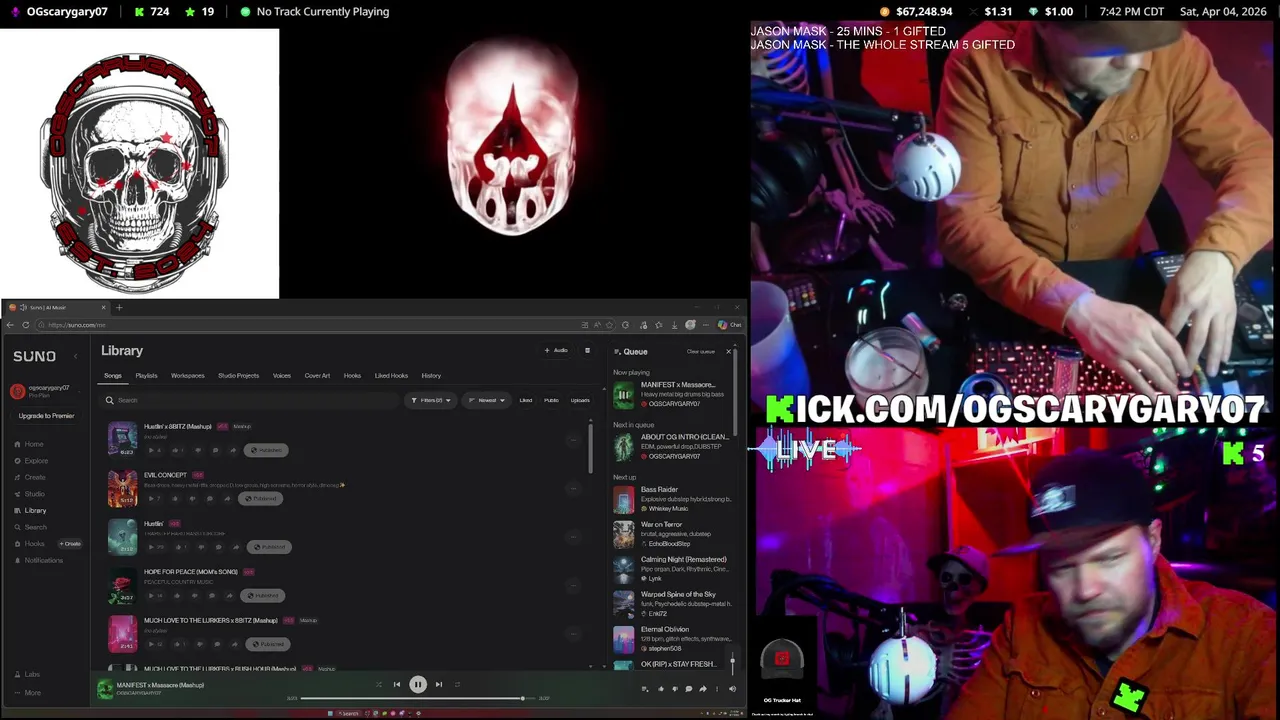Adjust the vertical volume slider
This screenshot has width=1280, height=720.
pos(732,663)
